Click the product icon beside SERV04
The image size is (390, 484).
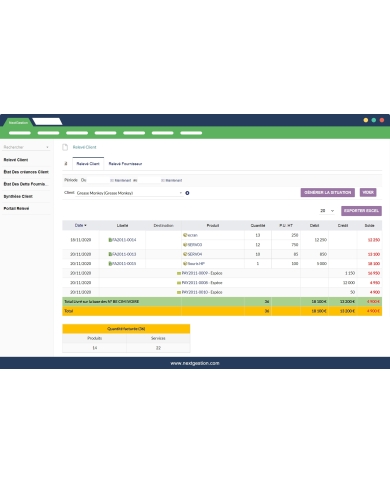click(x=185, y=254)
